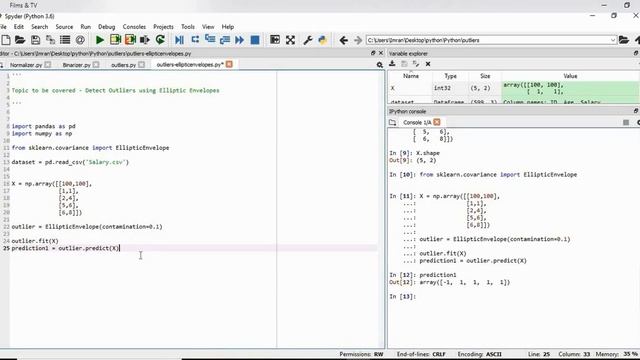Select the outliers-ellipticenvelopes.py tab

click(190, 64)
